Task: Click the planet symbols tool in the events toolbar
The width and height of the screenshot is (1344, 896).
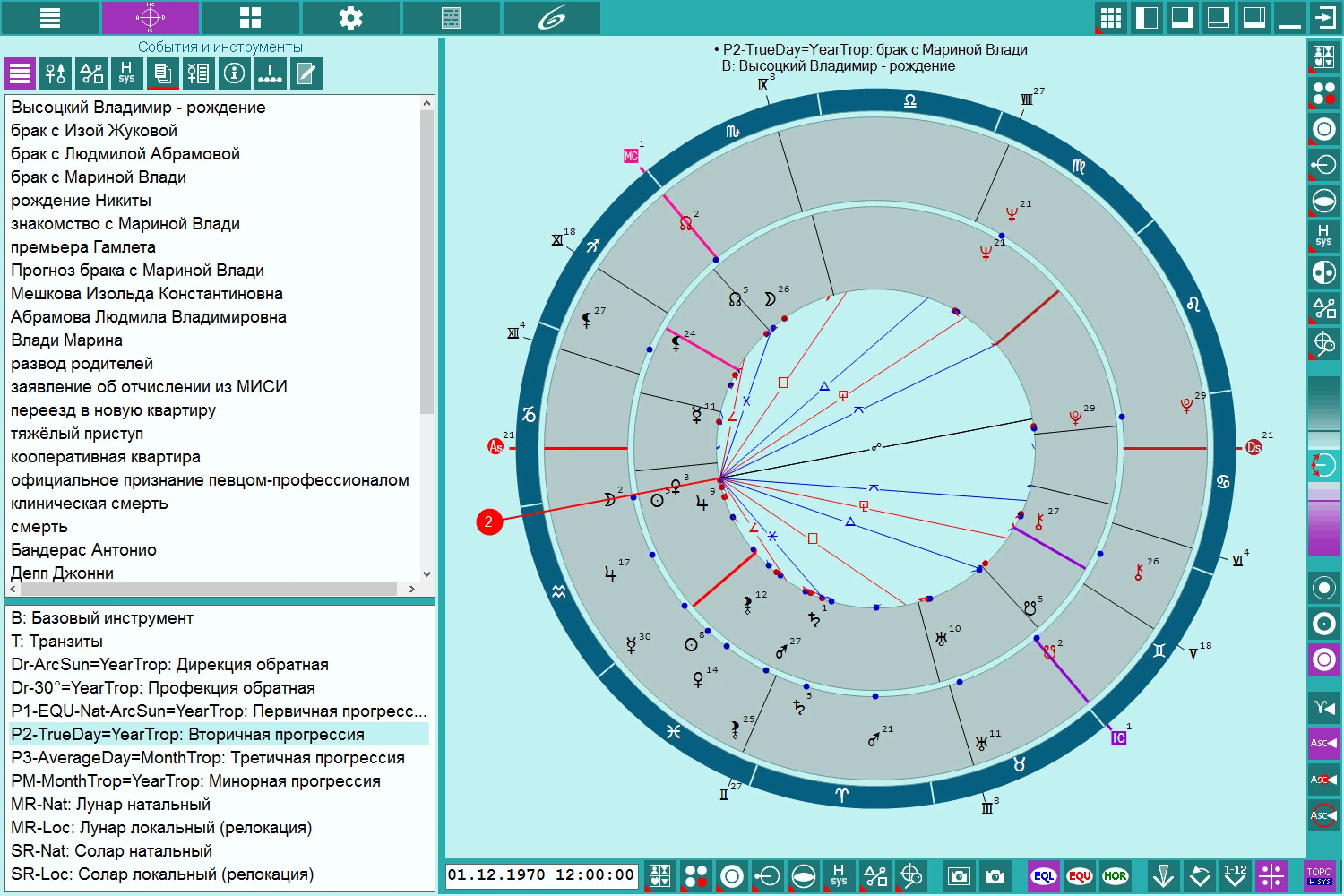Action: pos(56,73)
